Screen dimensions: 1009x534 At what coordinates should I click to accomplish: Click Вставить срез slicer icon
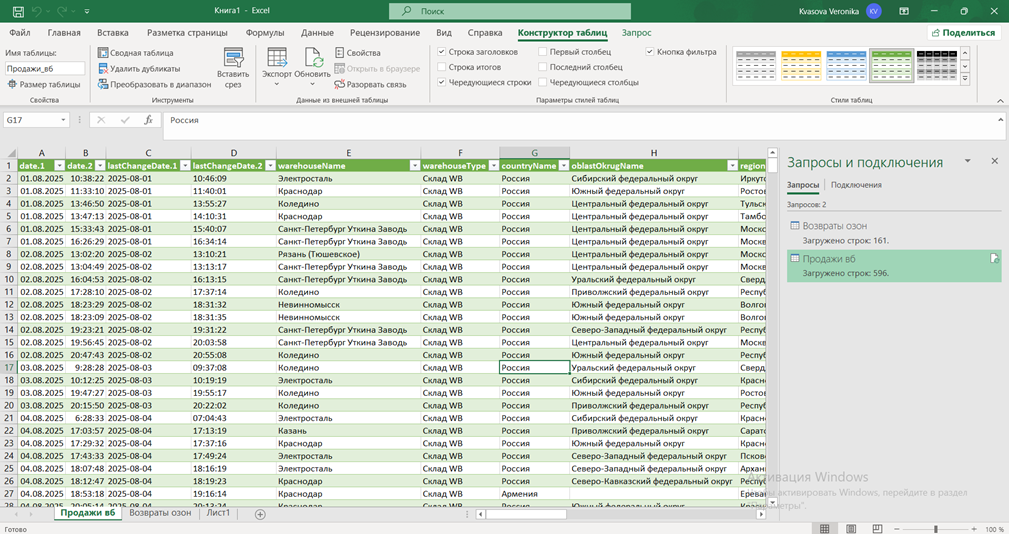click(233, 58)
